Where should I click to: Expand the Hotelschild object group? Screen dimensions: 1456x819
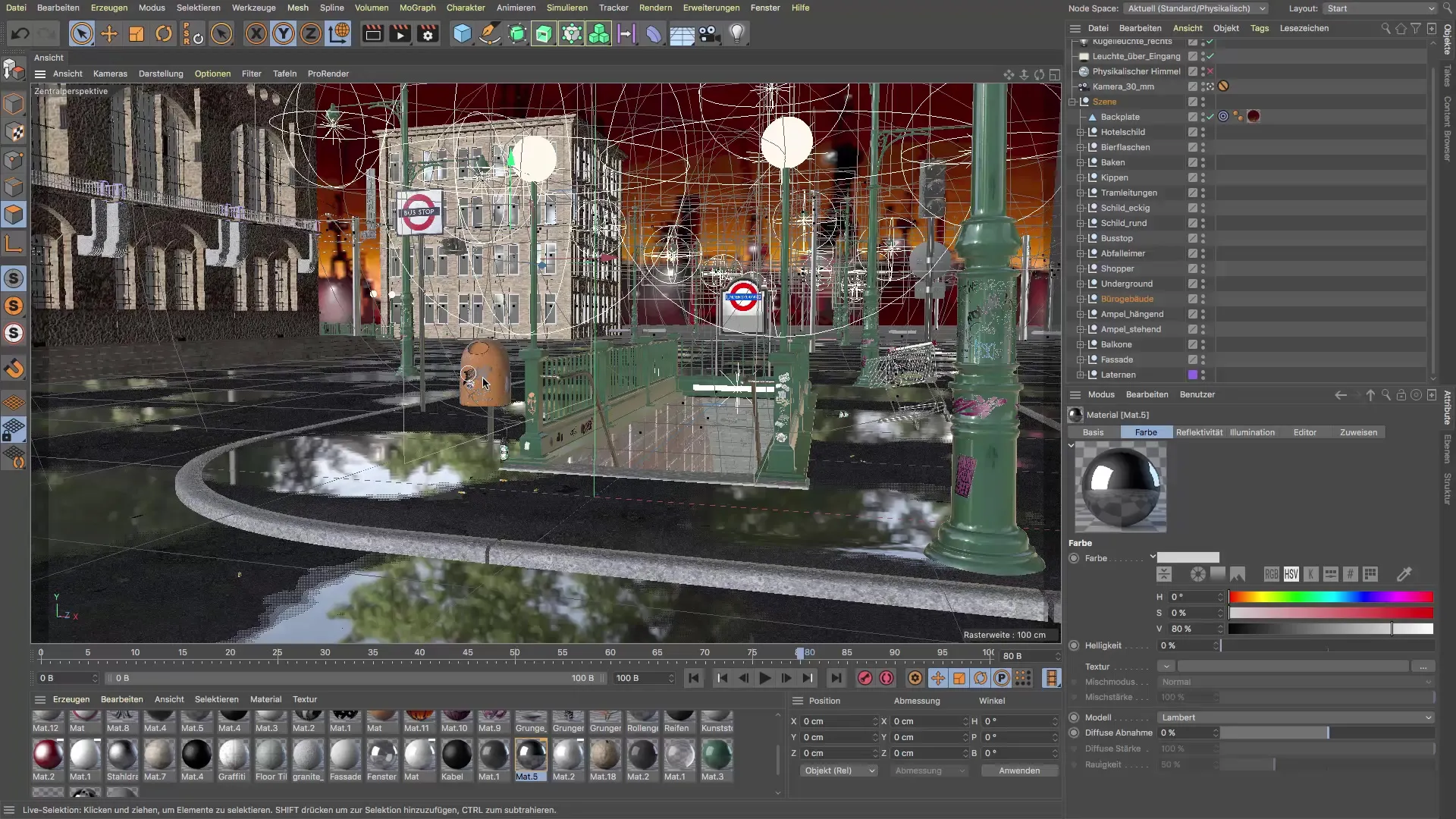click(x=1081, y=132)
